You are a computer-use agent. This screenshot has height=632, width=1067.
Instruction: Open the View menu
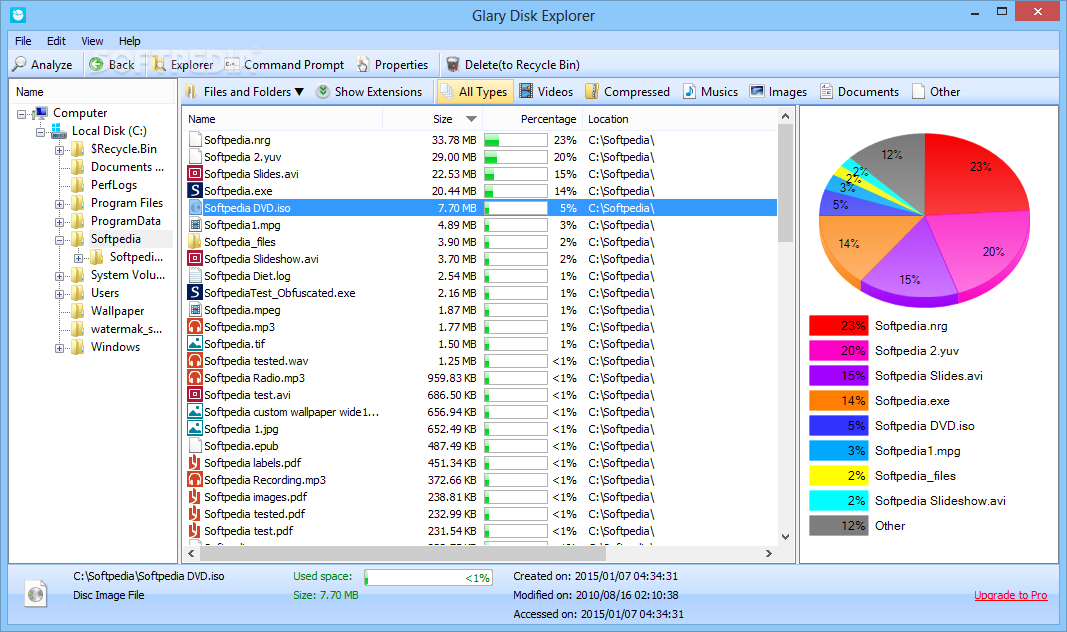92,41
